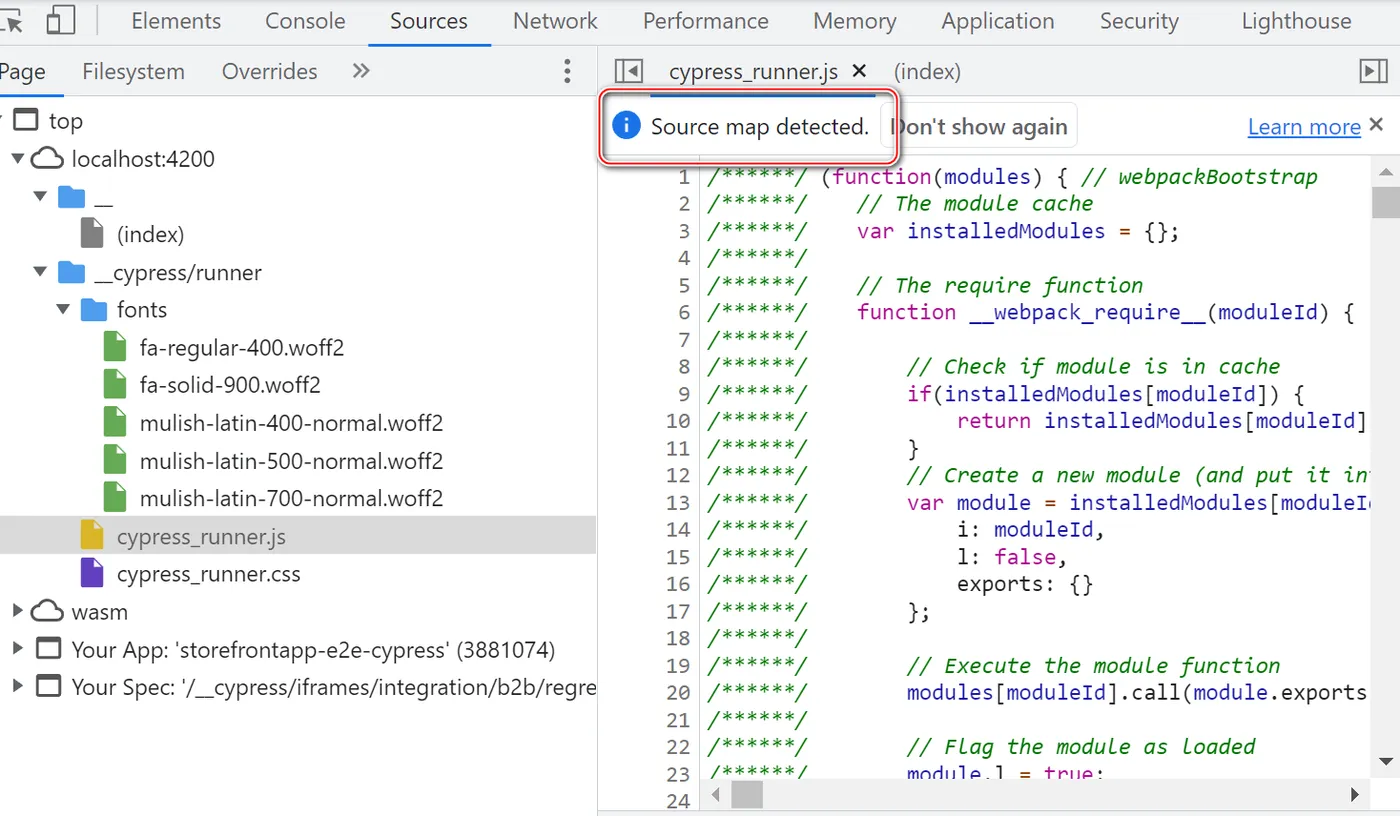Viewport: 1400px width, 816px height.
Task: Select the inspect element cursor icon
Action: [x=10, y=20]
